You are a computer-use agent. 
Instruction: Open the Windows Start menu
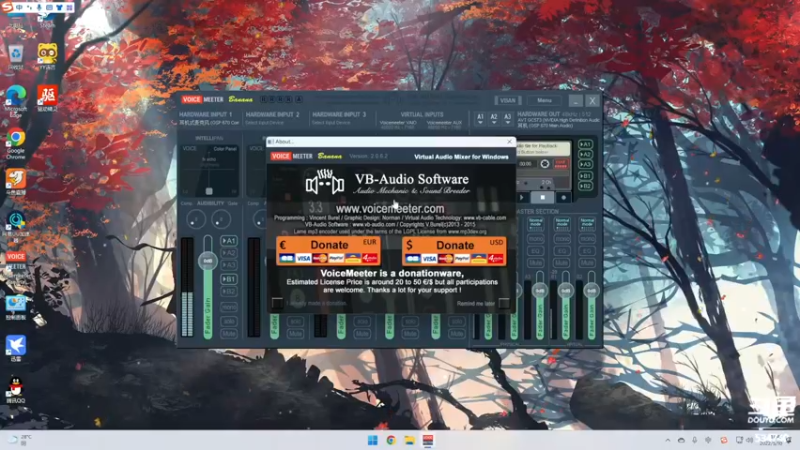pos(373,440)
